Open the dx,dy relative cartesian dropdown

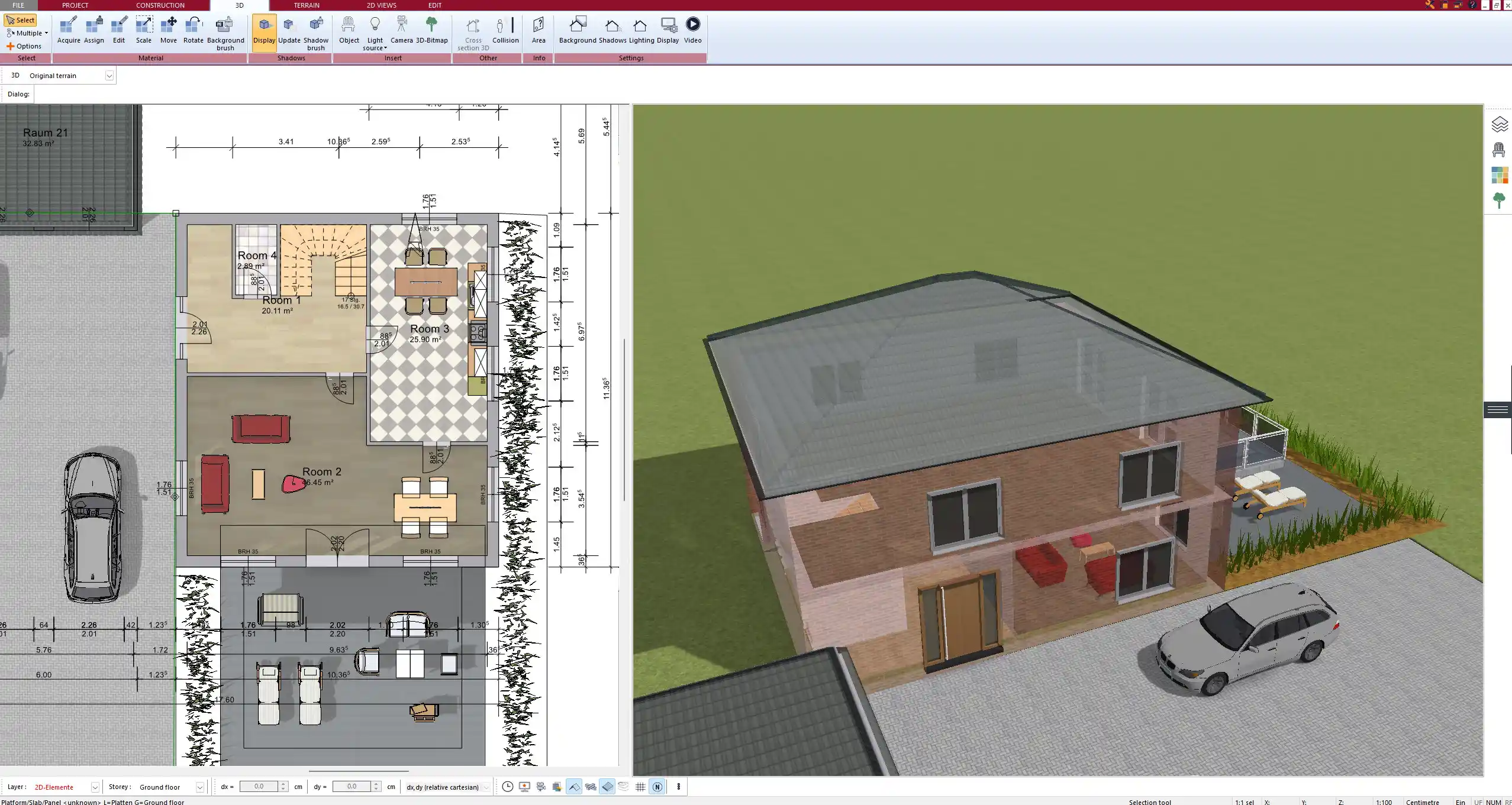coord(486,787)
